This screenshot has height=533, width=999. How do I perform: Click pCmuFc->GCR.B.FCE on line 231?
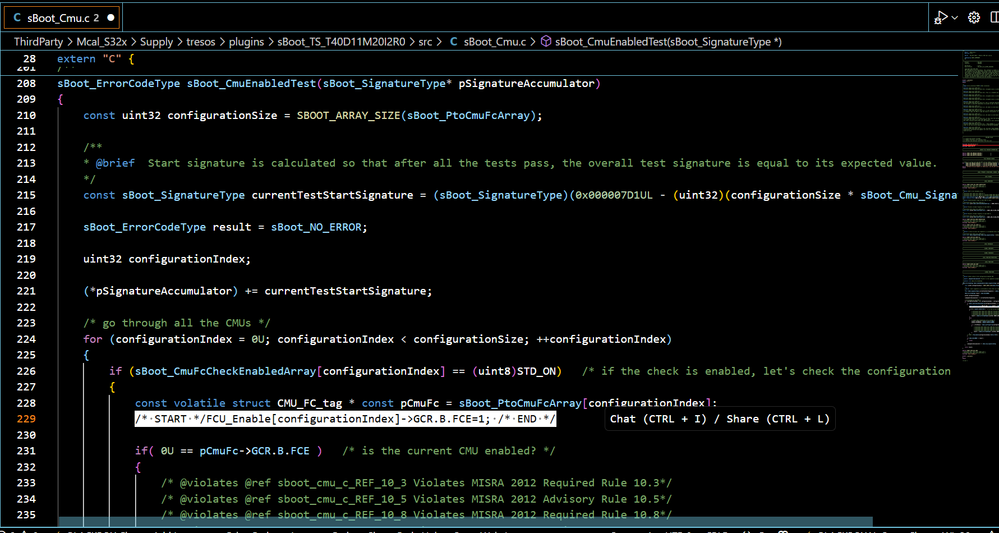[254, 451]
